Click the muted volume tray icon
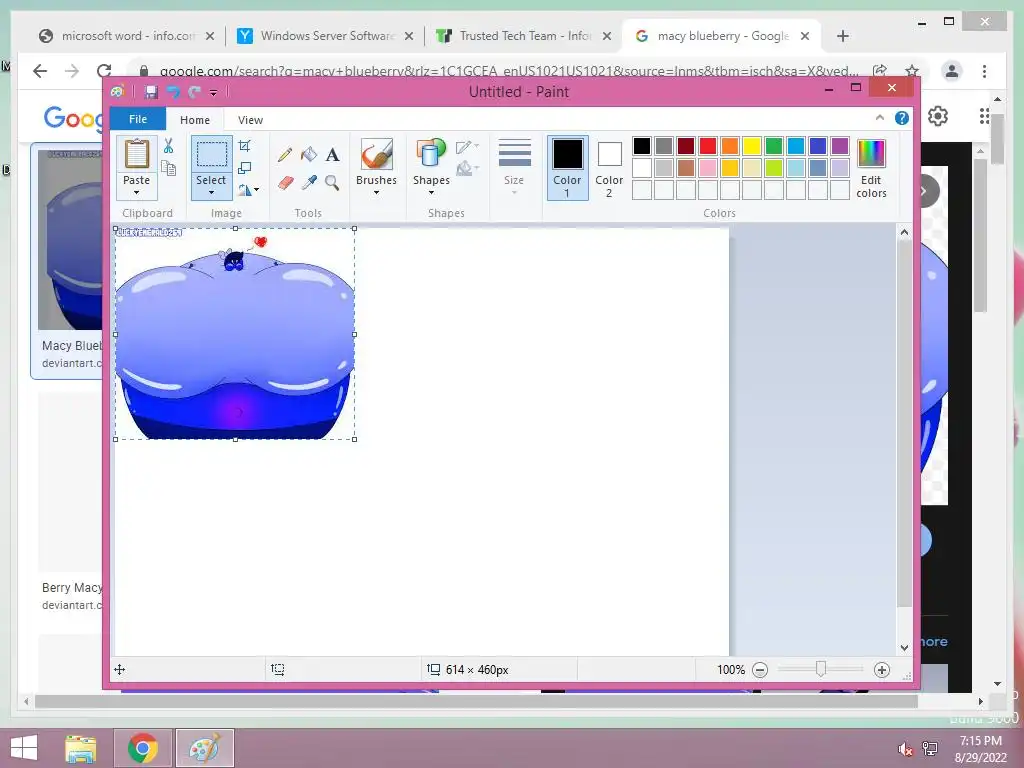 pos(904,749)
